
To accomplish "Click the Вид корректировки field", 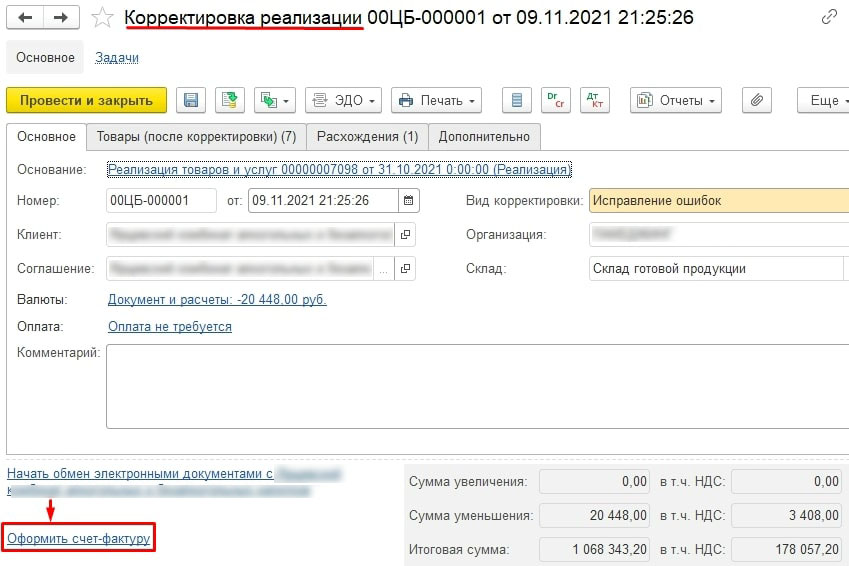I will 719,200.
